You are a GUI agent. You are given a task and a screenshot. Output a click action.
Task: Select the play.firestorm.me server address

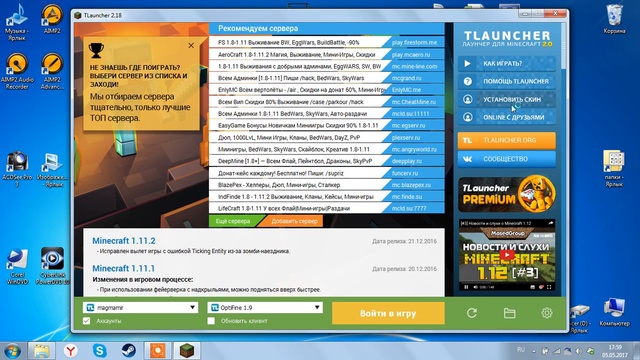(x=414, y=42)
